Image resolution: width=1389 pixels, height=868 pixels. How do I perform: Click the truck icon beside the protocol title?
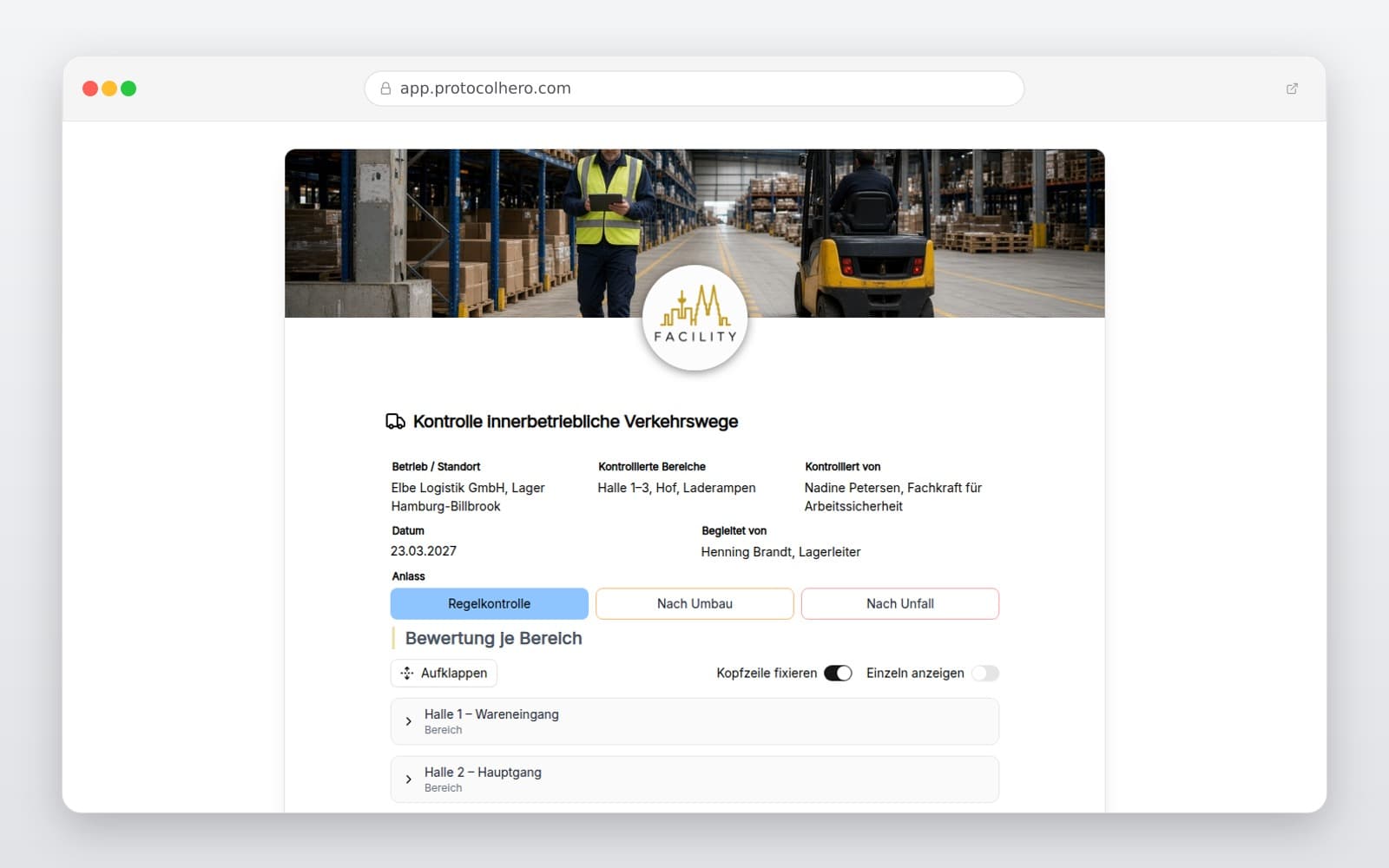click(x=395, y=422)
